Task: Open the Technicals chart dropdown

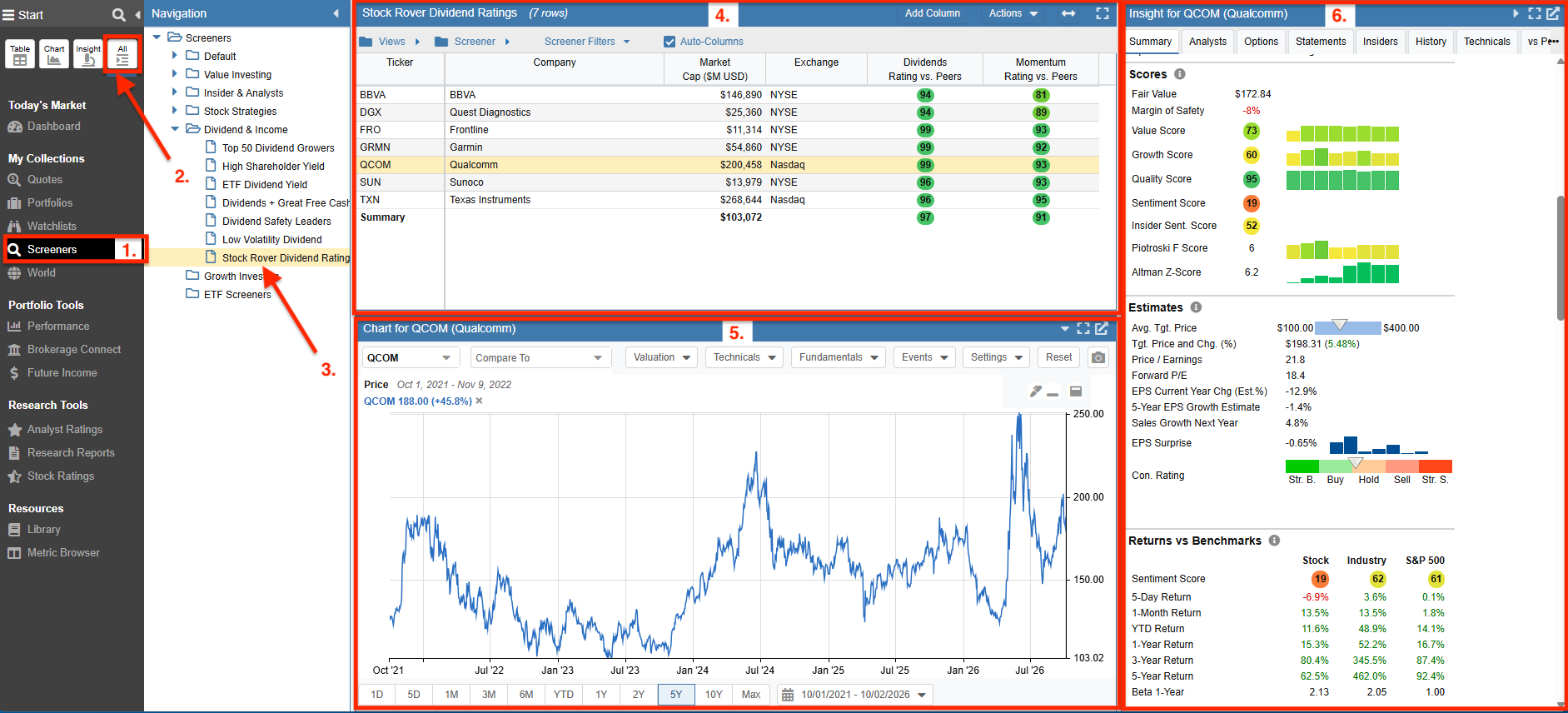Action: click(x=744, y=357)
